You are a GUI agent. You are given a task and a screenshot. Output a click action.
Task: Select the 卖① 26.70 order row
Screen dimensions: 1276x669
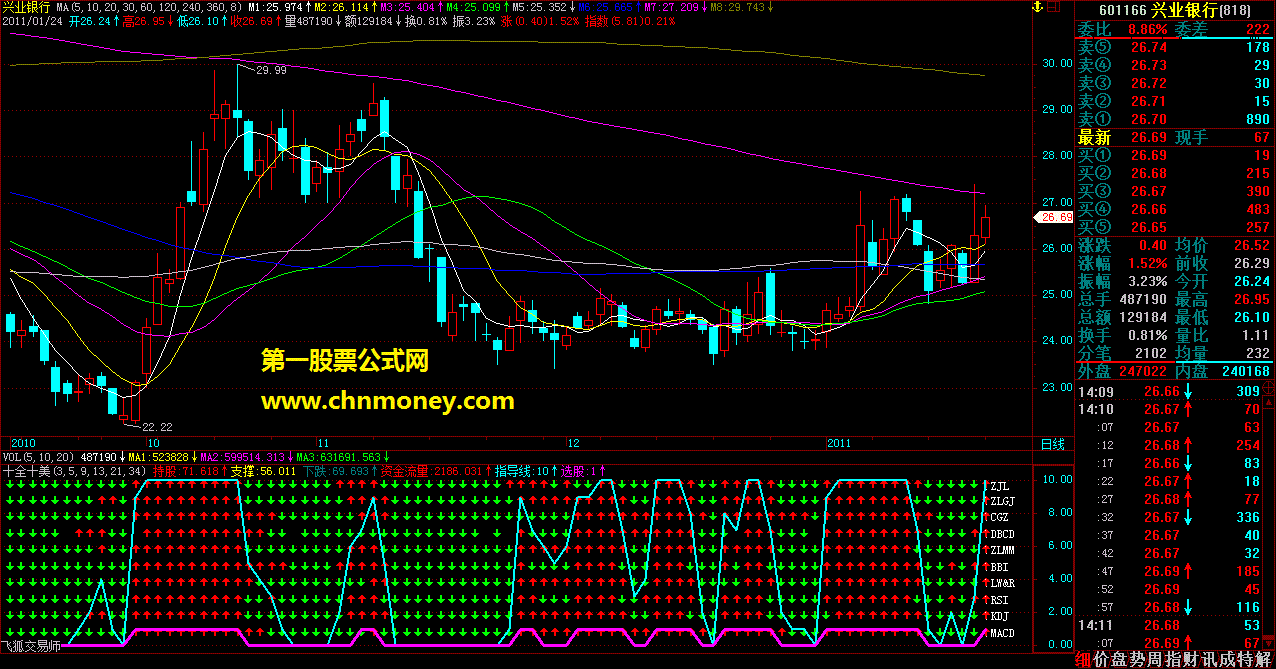click(1174, 119)
